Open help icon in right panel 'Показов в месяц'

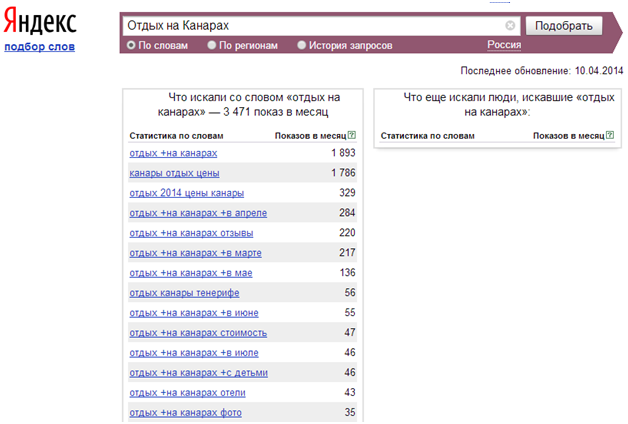click(x=610, y=135)
